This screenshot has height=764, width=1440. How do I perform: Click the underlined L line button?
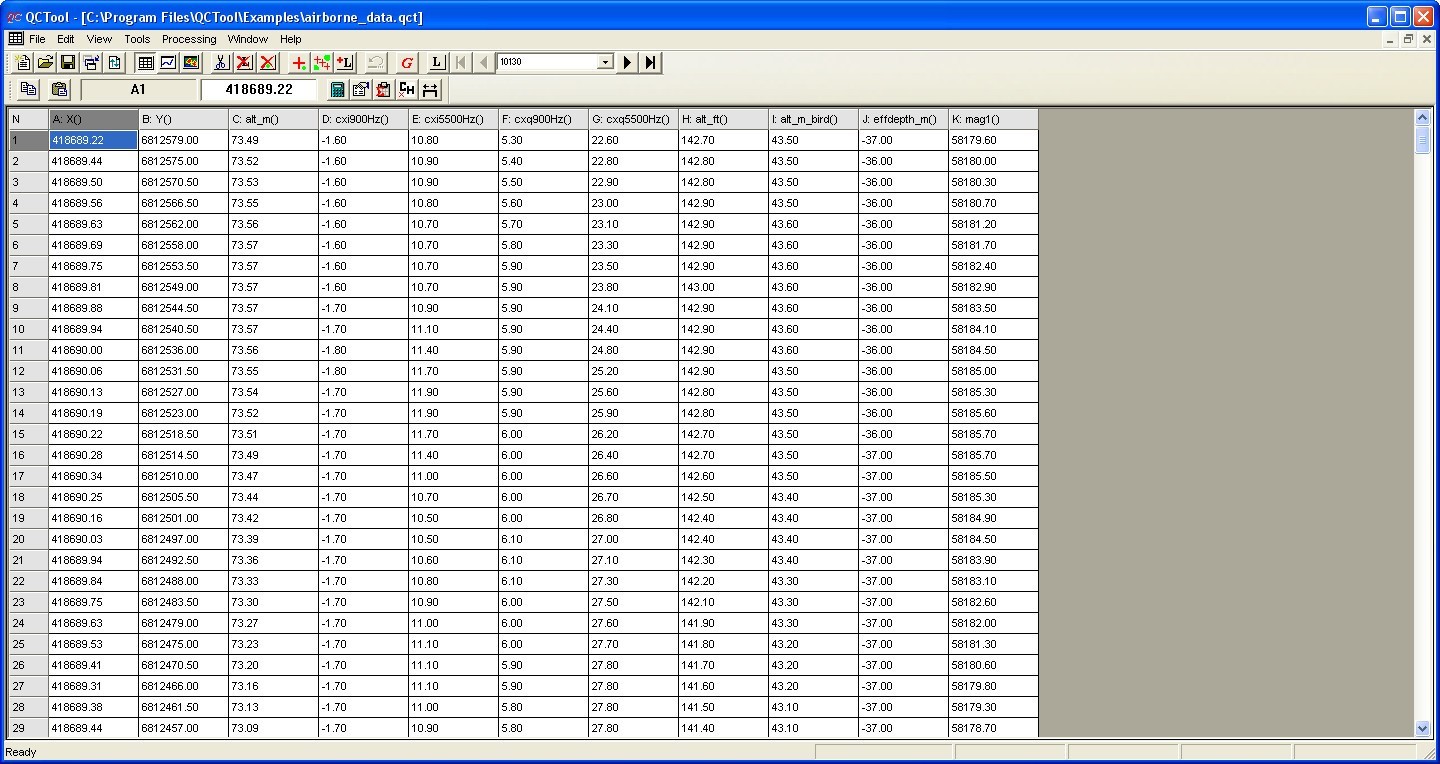437,62
